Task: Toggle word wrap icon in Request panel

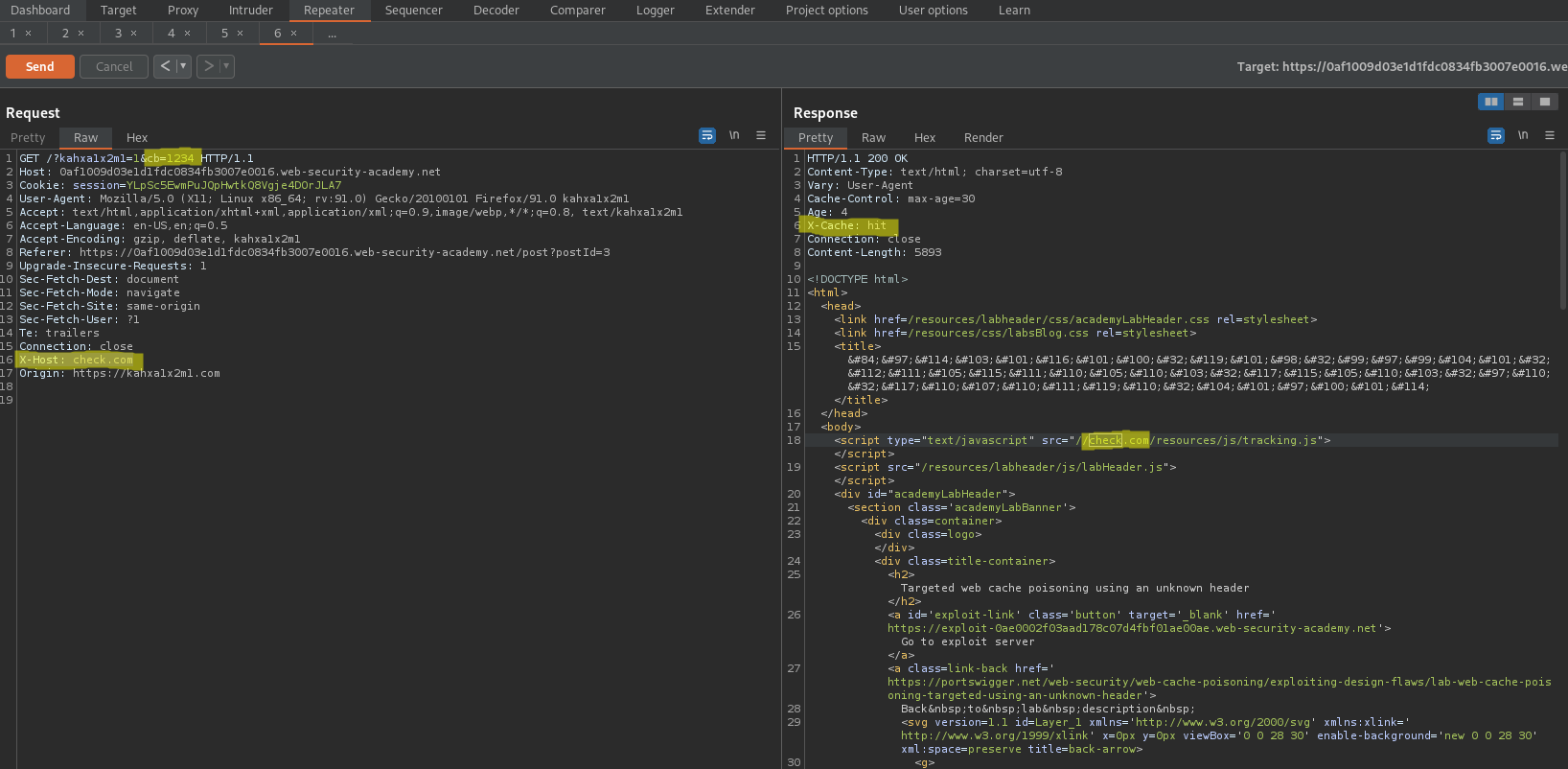Action: 707,135
